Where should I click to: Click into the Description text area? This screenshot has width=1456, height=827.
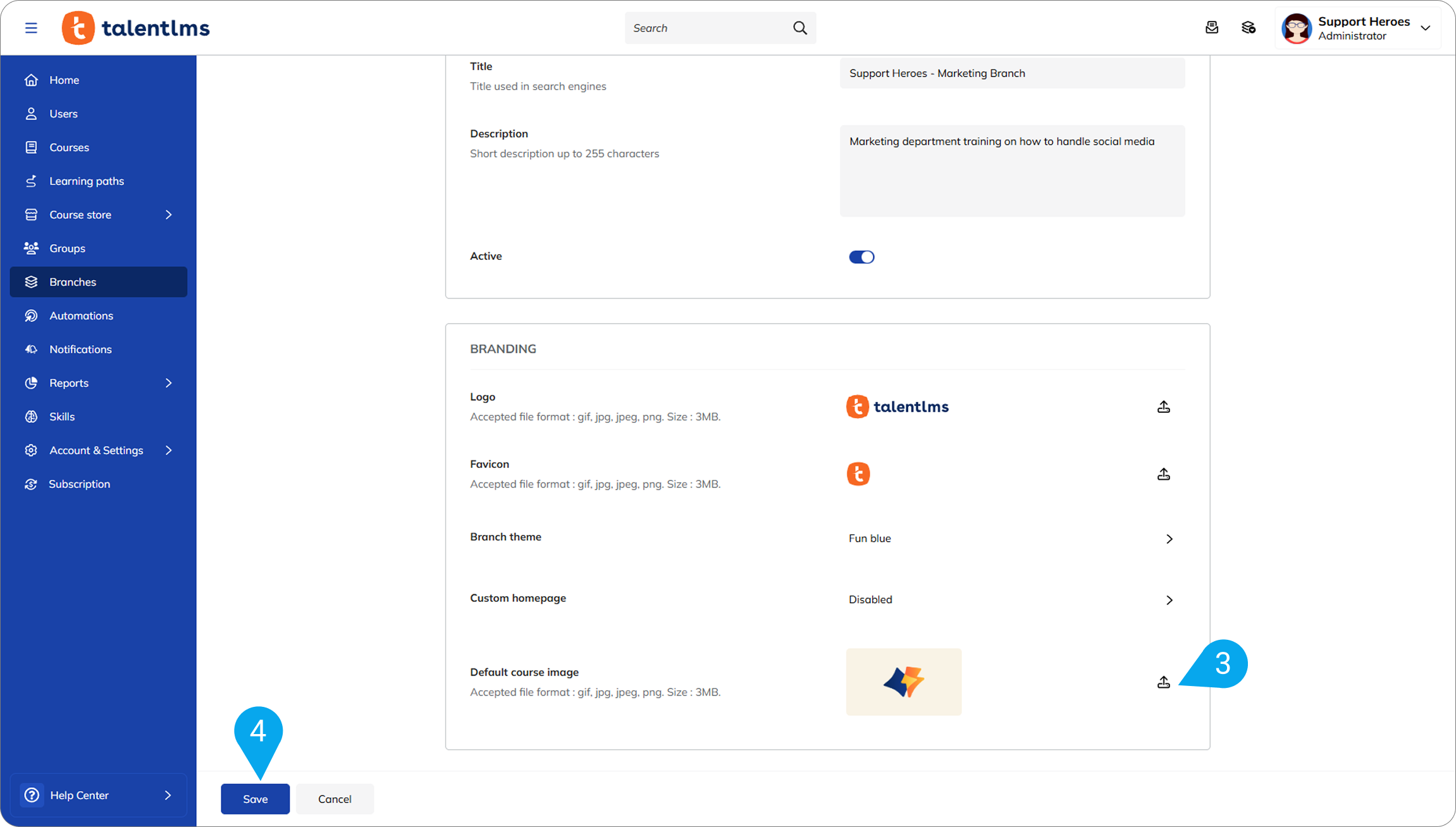point(1012,171)
